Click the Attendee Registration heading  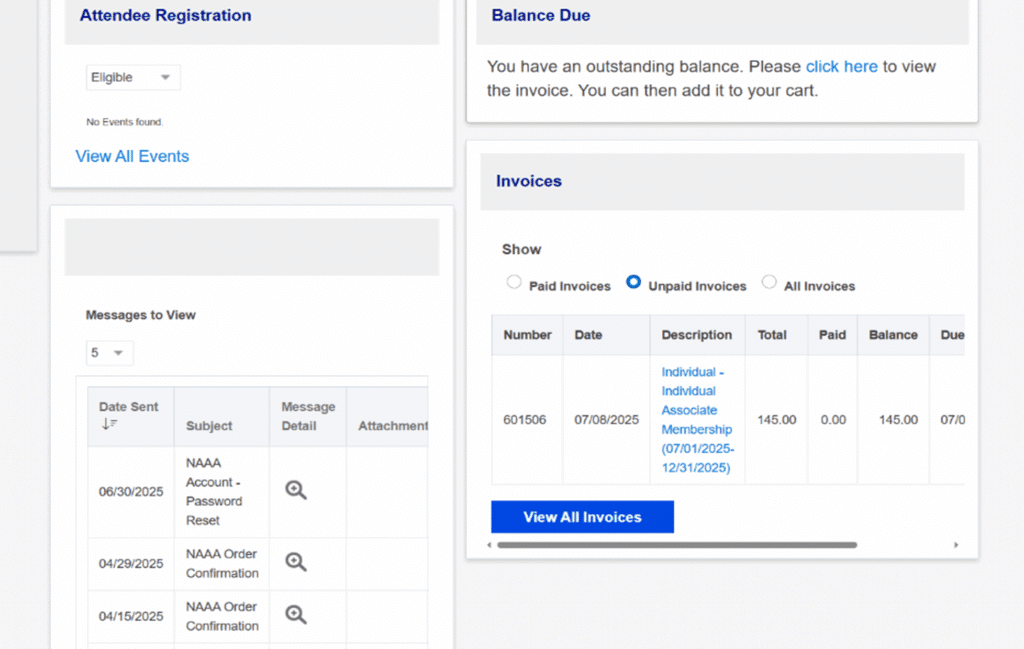[165, 15]
